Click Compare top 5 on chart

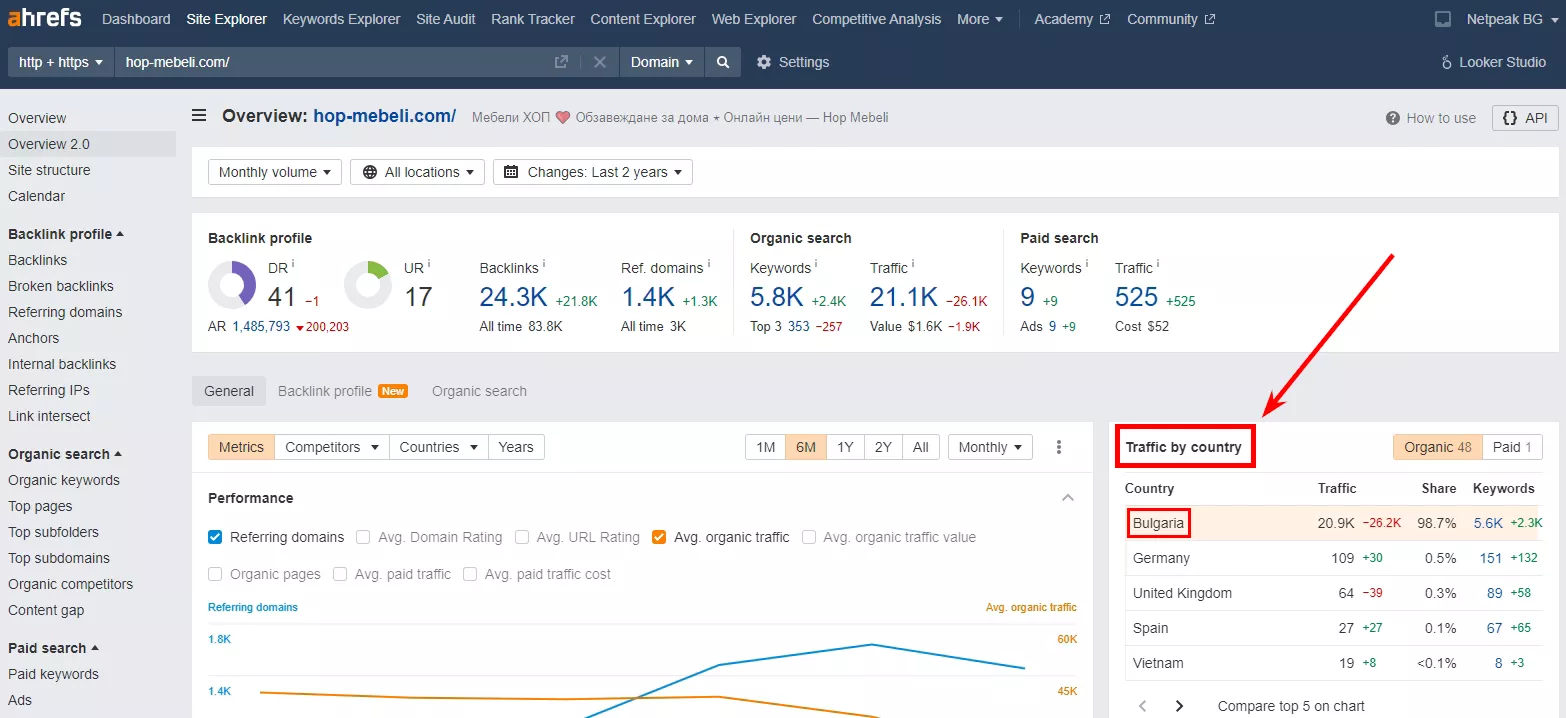tap(1291, 706)
